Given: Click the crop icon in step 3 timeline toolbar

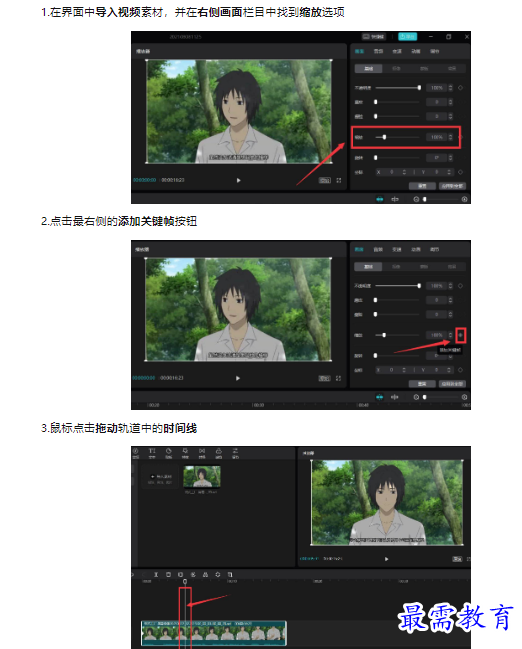Looking at the screenshot, I should [230, 574].
